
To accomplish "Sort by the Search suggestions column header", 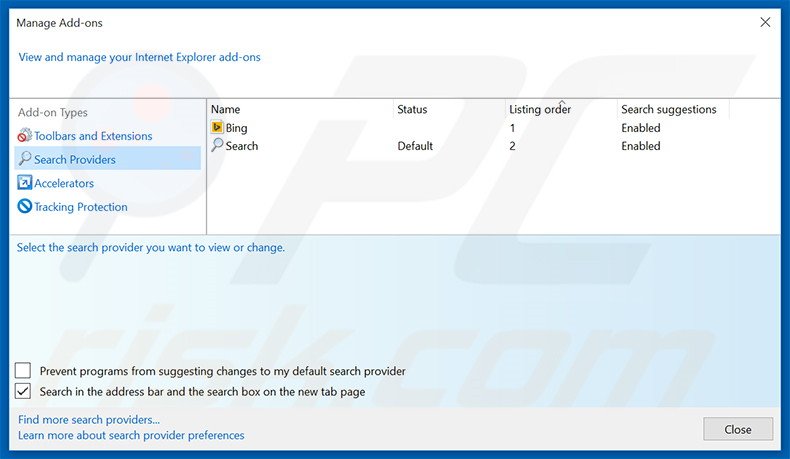I will [x=669, y=109].
